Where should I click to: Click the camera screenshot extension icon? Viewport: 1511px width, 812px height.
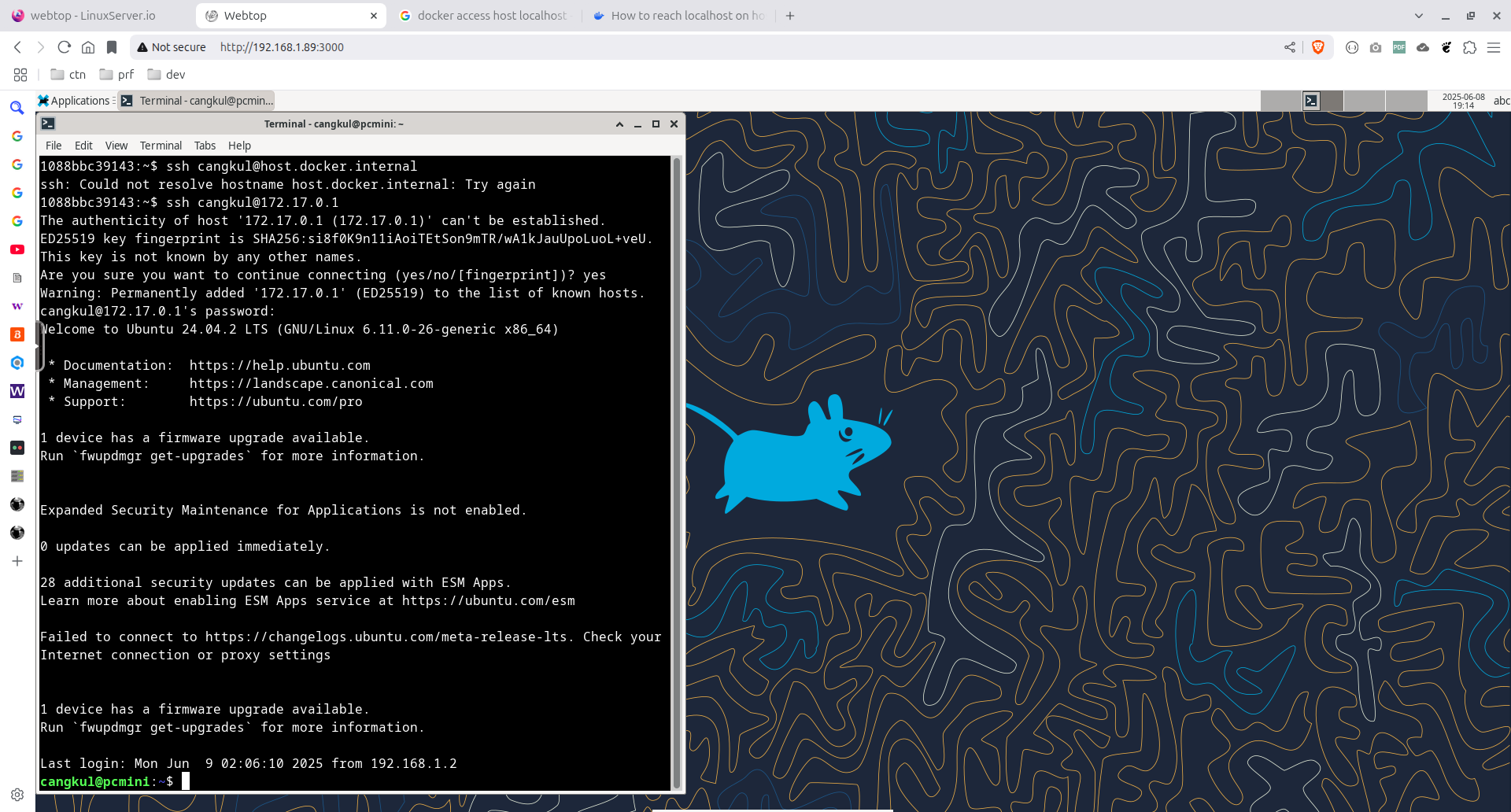coord(1376,47)
